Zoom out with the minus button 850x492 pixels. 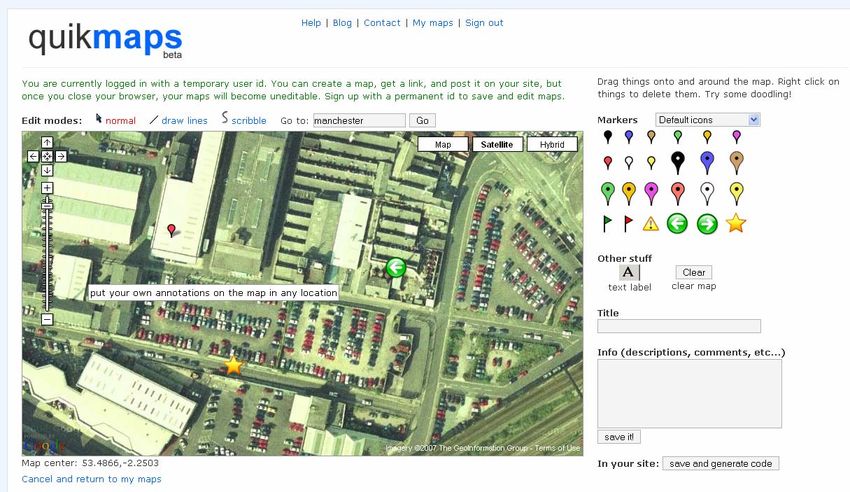click(47, 319)
